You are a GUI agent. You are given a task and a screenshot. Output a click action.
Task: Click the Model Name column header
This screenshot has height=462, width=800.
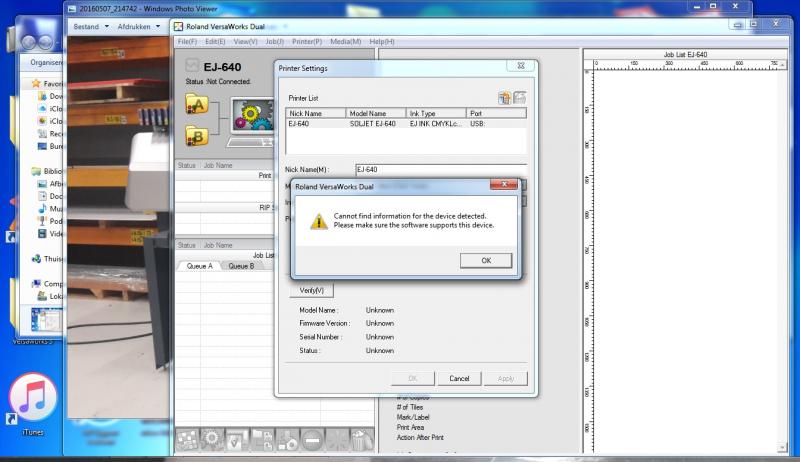376,113
